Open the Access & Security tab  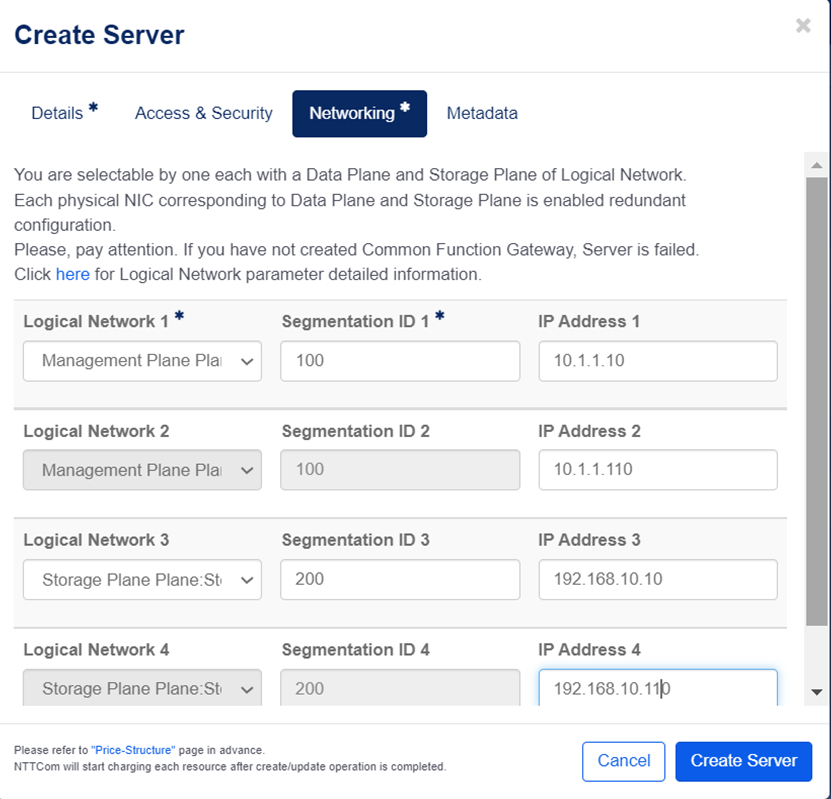pos(204,113)
